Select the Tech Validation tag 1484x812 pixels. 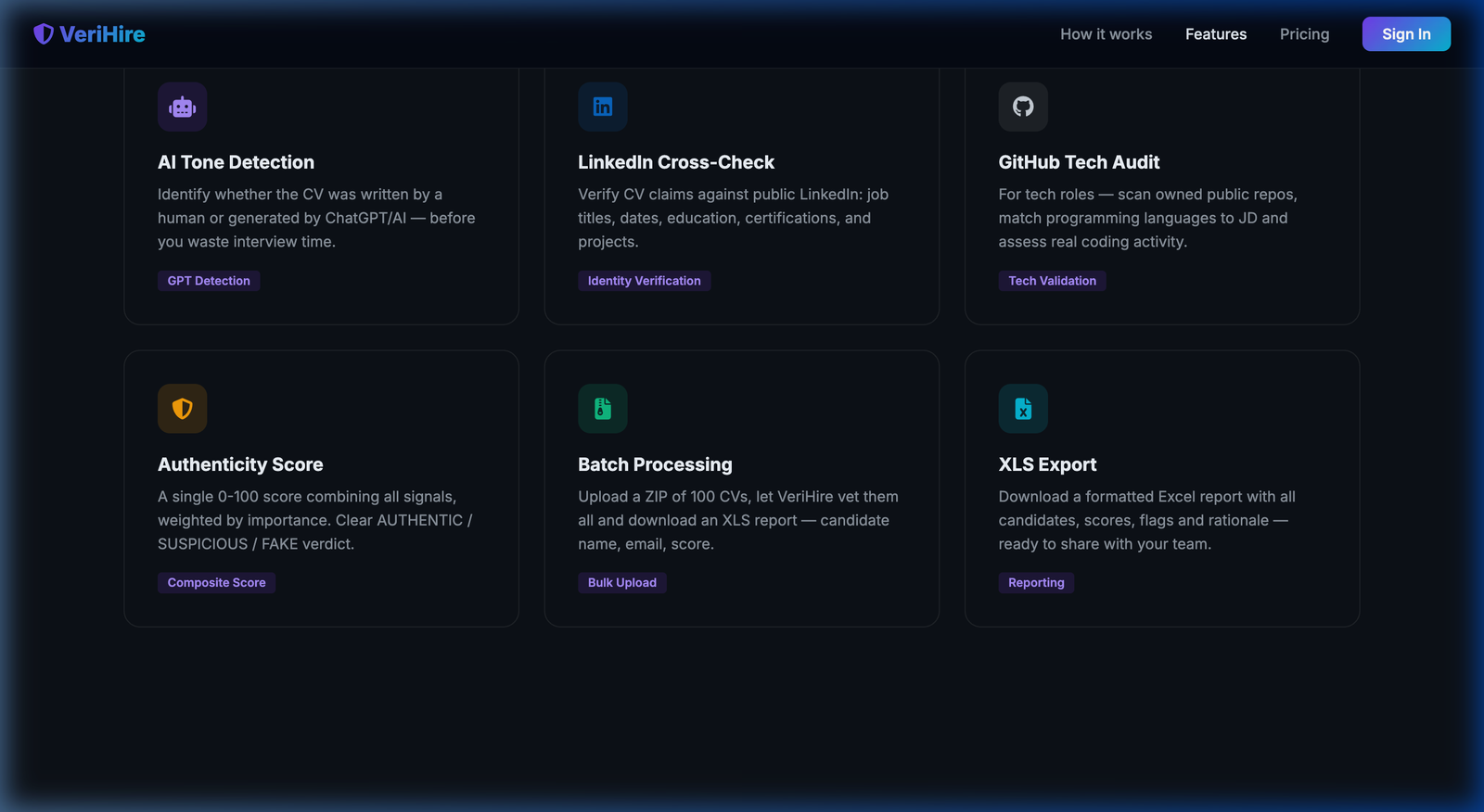tap(1052, 281)
